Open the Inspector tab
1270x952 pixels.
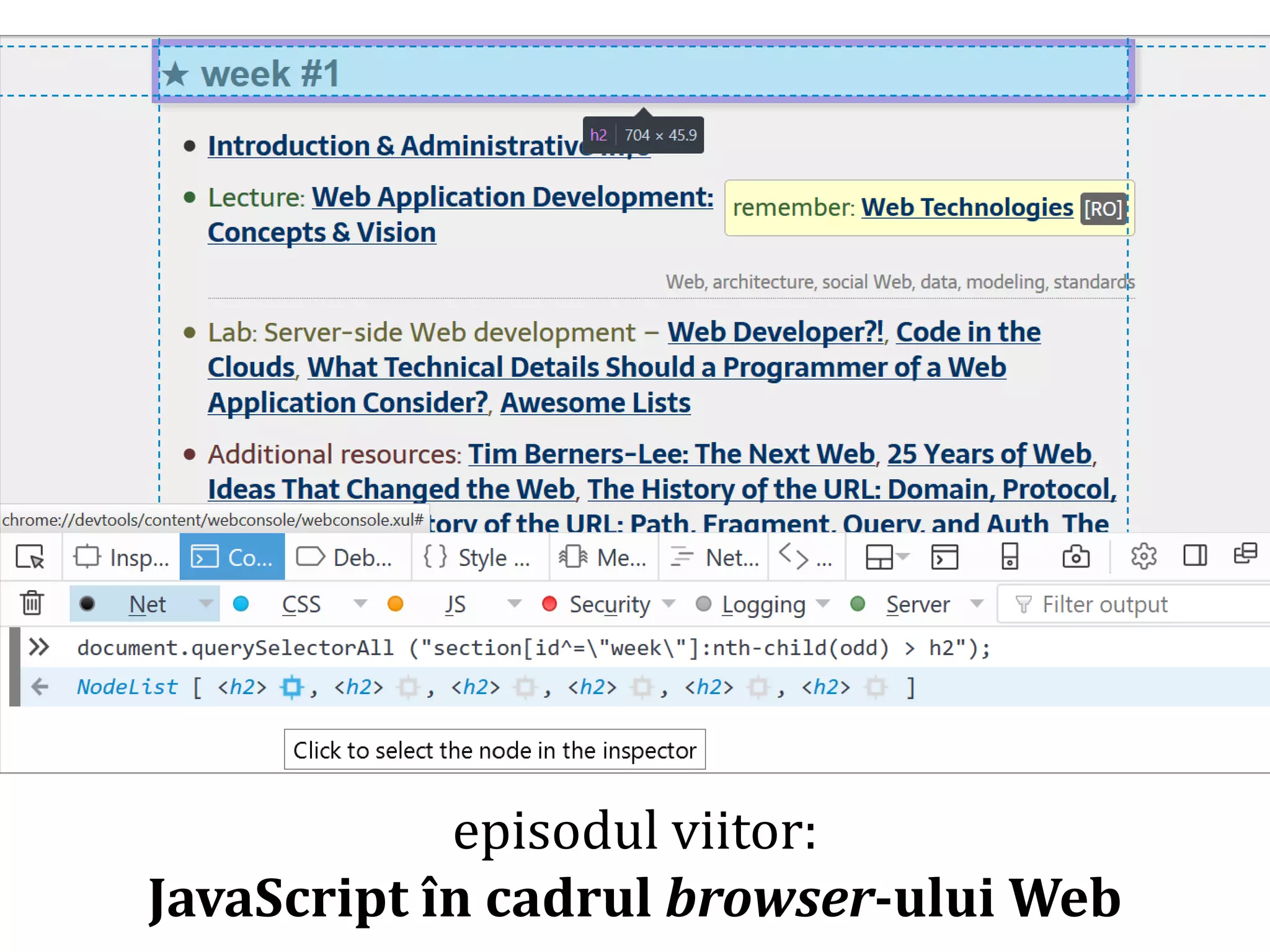[x=122, y=557]
